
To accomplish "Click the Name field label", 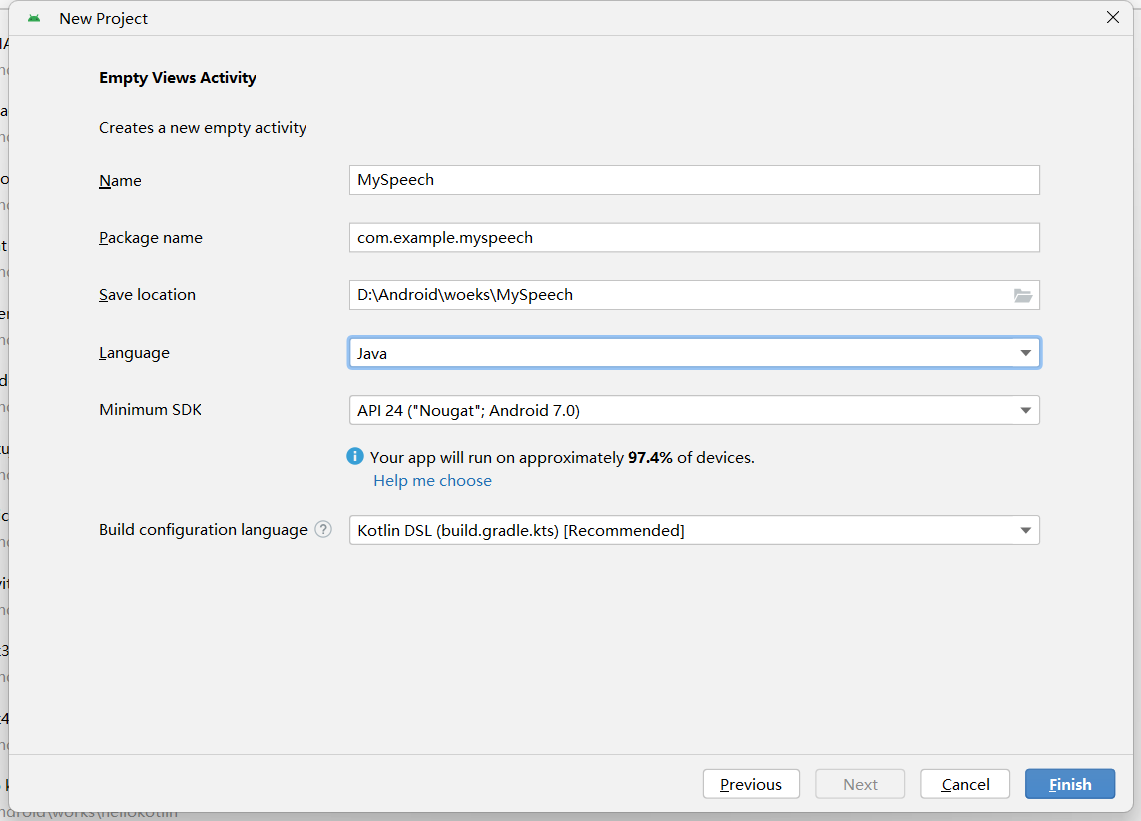I will pos(120,181).
